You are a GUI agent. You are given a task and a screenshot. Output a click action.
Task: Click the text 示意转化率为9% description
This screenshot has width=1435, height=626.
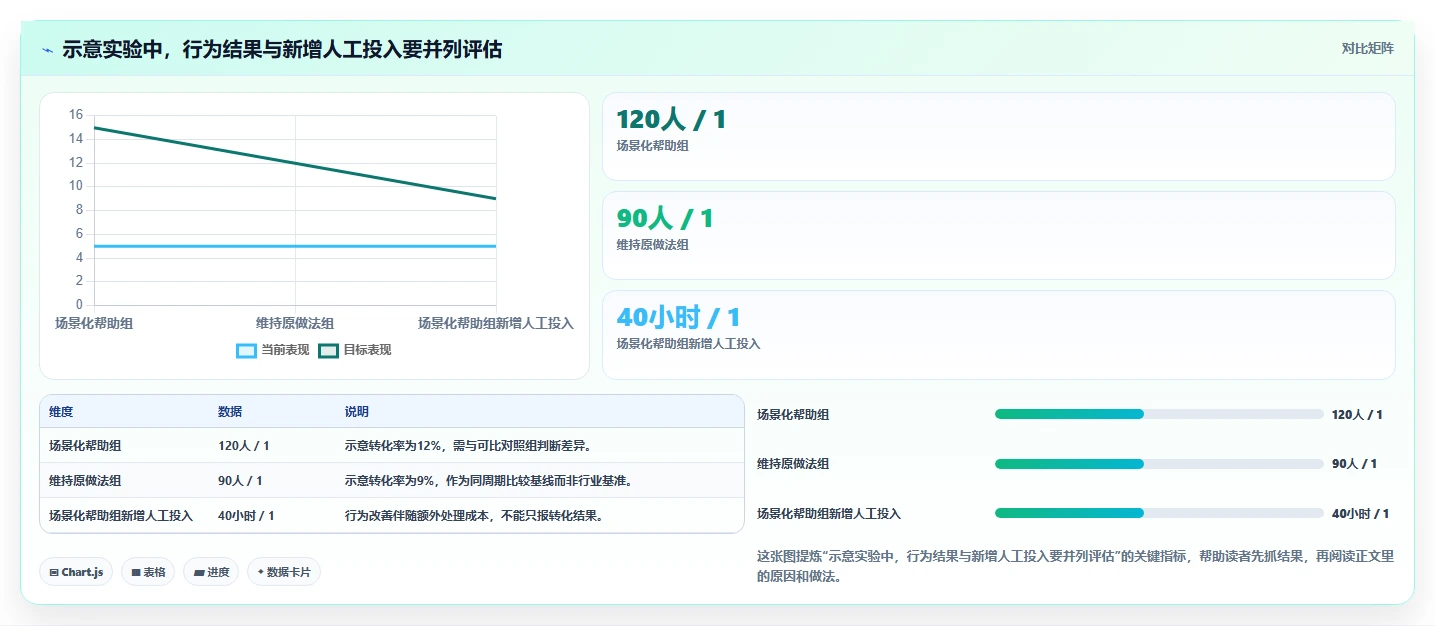coord(491,481)
